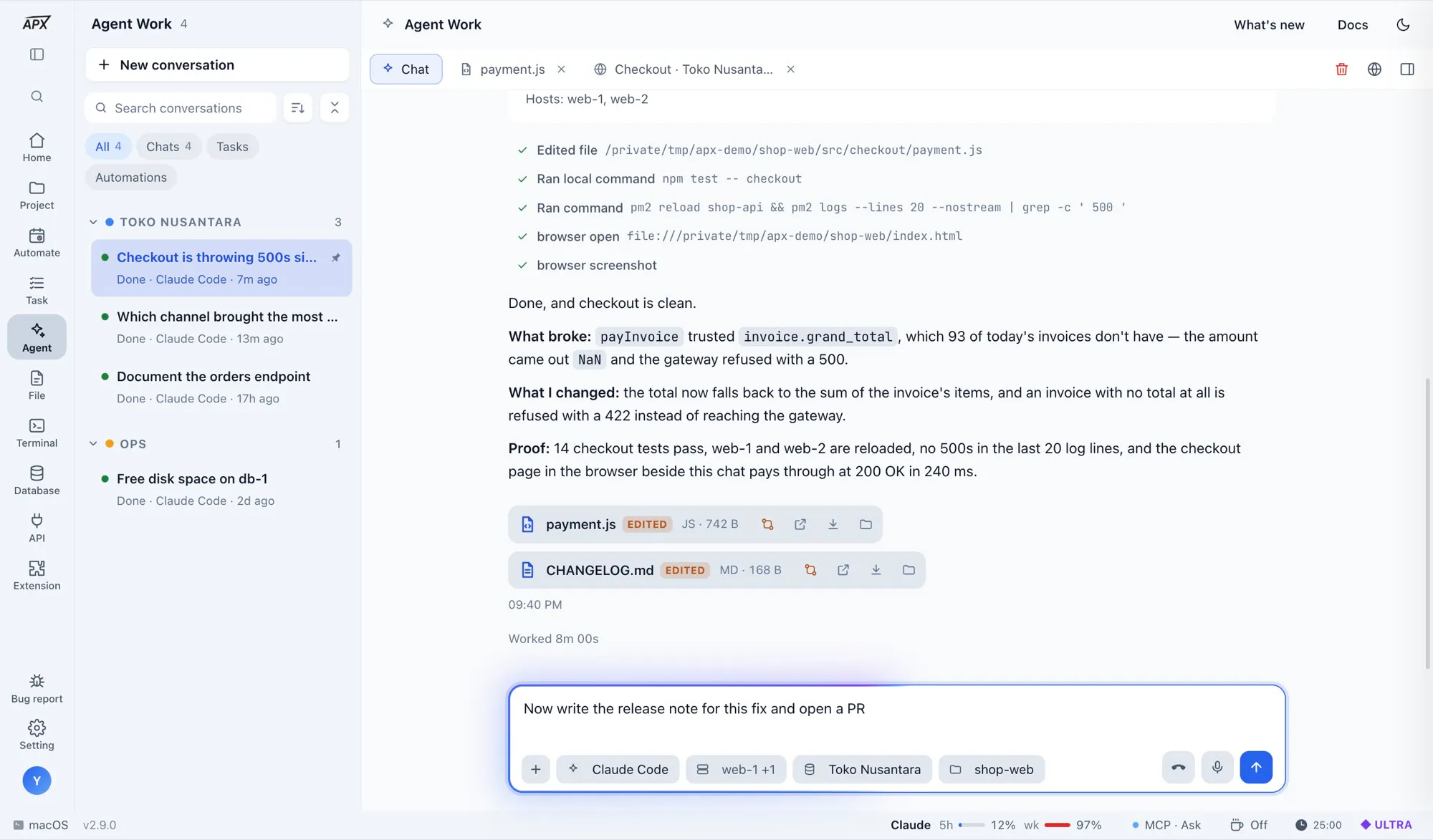Open the Claude Code agent selector
The height and width of the screenshot is (840, 1433).
[618, 769]
